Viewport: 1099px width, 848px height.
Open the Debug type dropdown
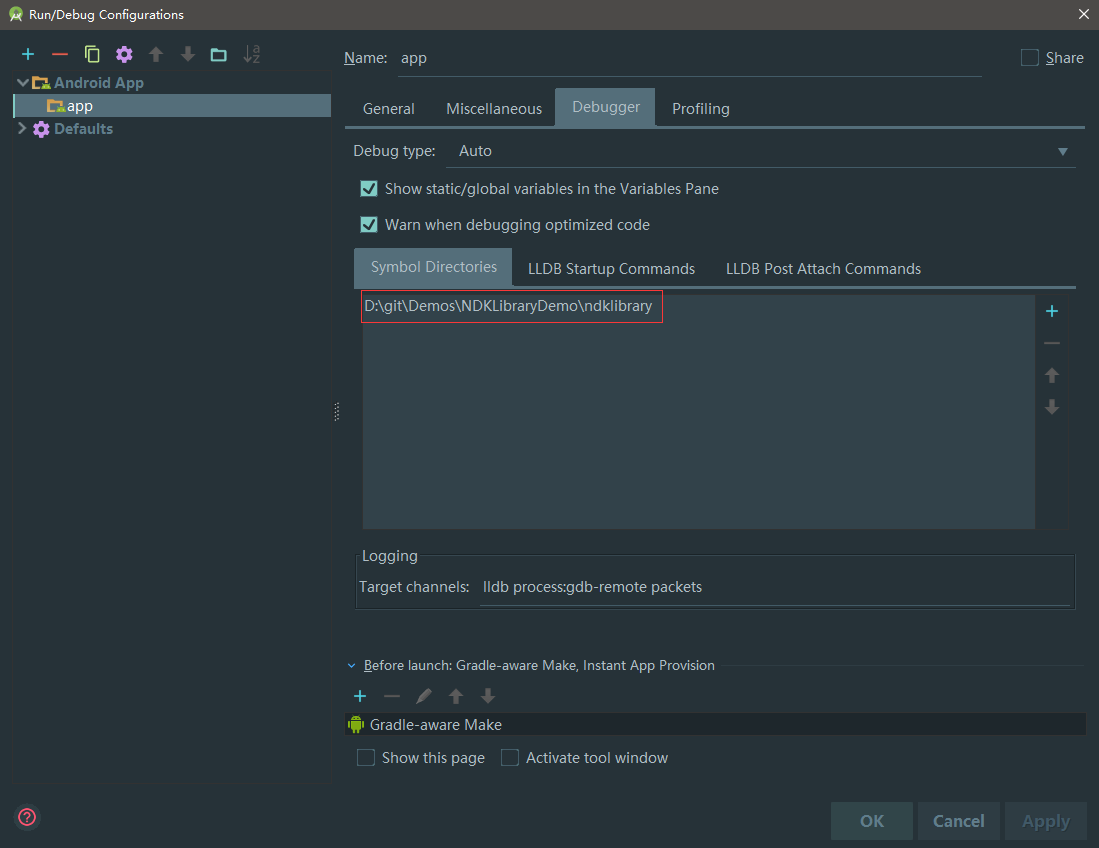point(760,151)
